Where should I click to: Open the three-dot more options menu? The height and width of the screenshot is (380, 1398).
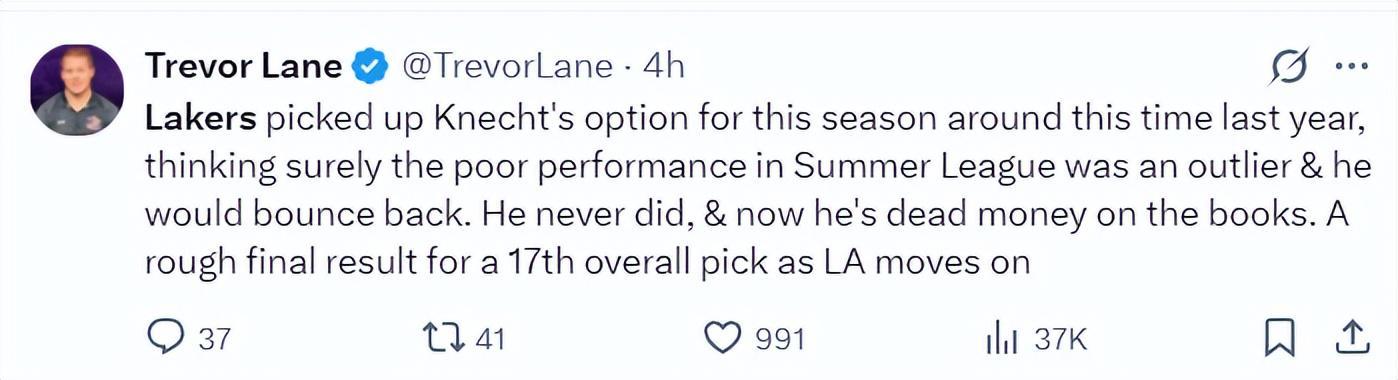pyautogui.click(x=1351, y=68)
